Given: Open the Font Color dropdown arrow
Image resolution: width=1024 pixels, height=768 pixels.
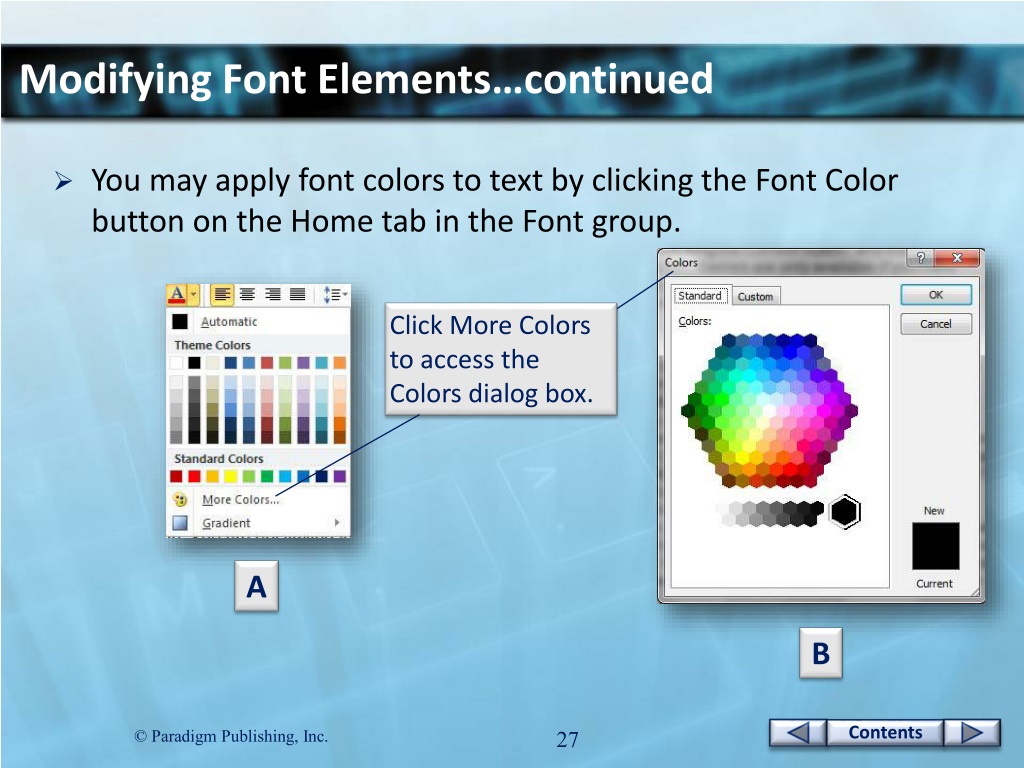Looking at the screenshot, I should [193, 294].
